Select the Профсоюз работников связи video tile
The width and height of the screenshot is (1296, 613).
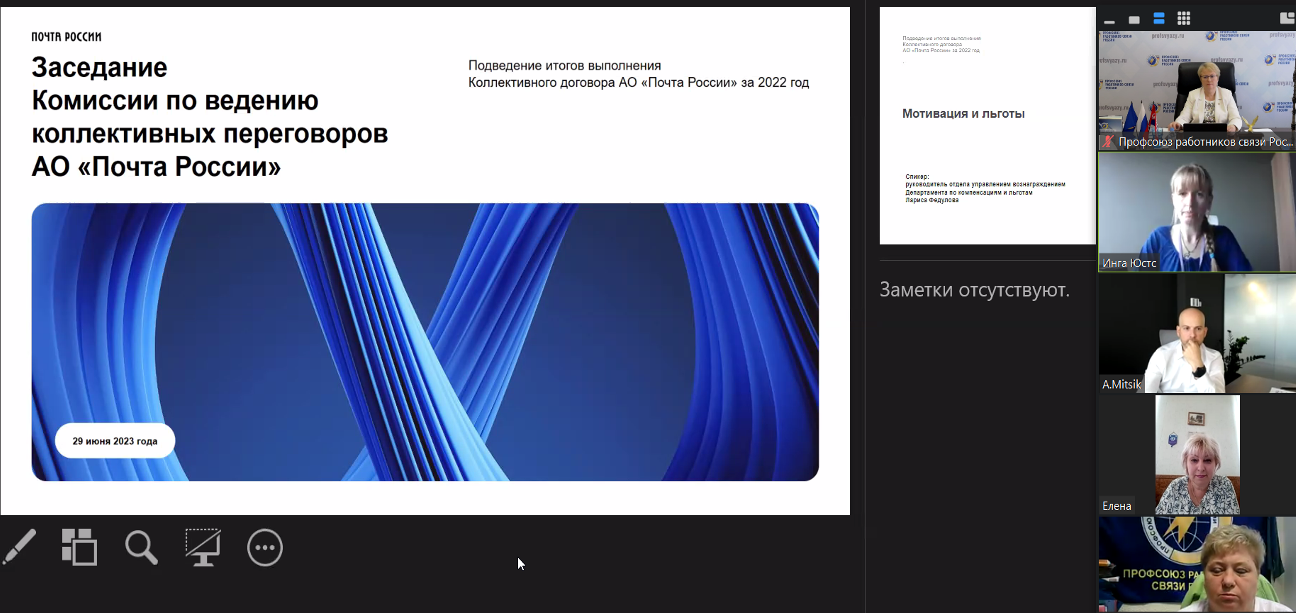(1197, 91)
